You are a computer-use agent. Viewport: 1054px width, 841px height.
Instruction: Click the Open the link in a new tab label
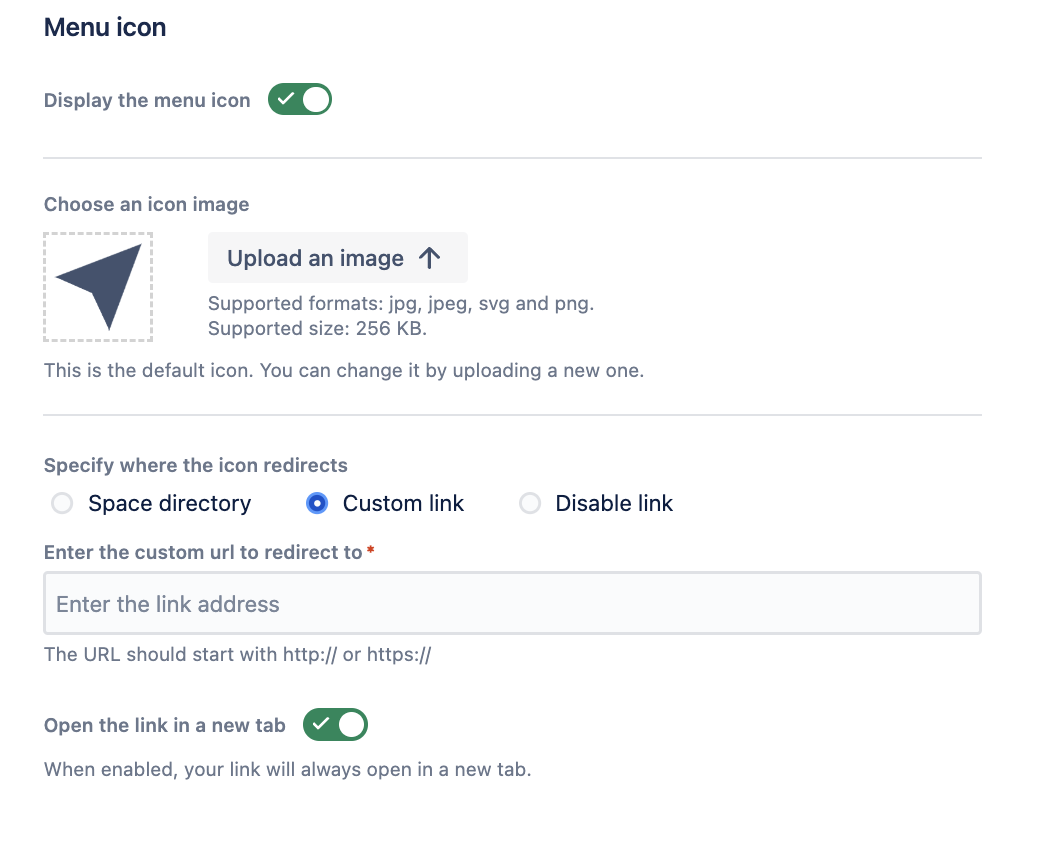[165, 725]
